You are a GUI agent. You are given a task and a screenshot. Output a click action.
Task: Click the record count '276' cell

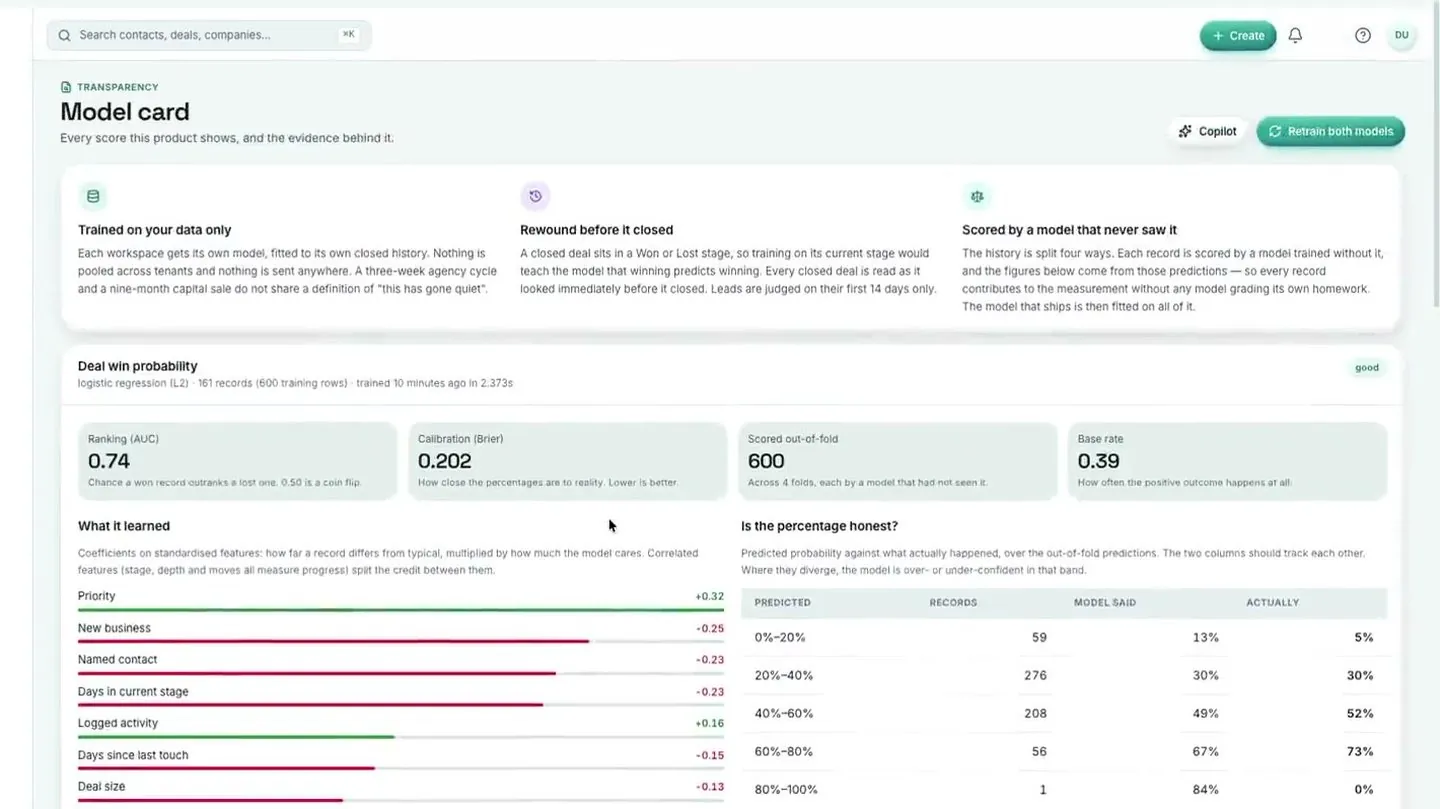click(x=1035, y=675)
